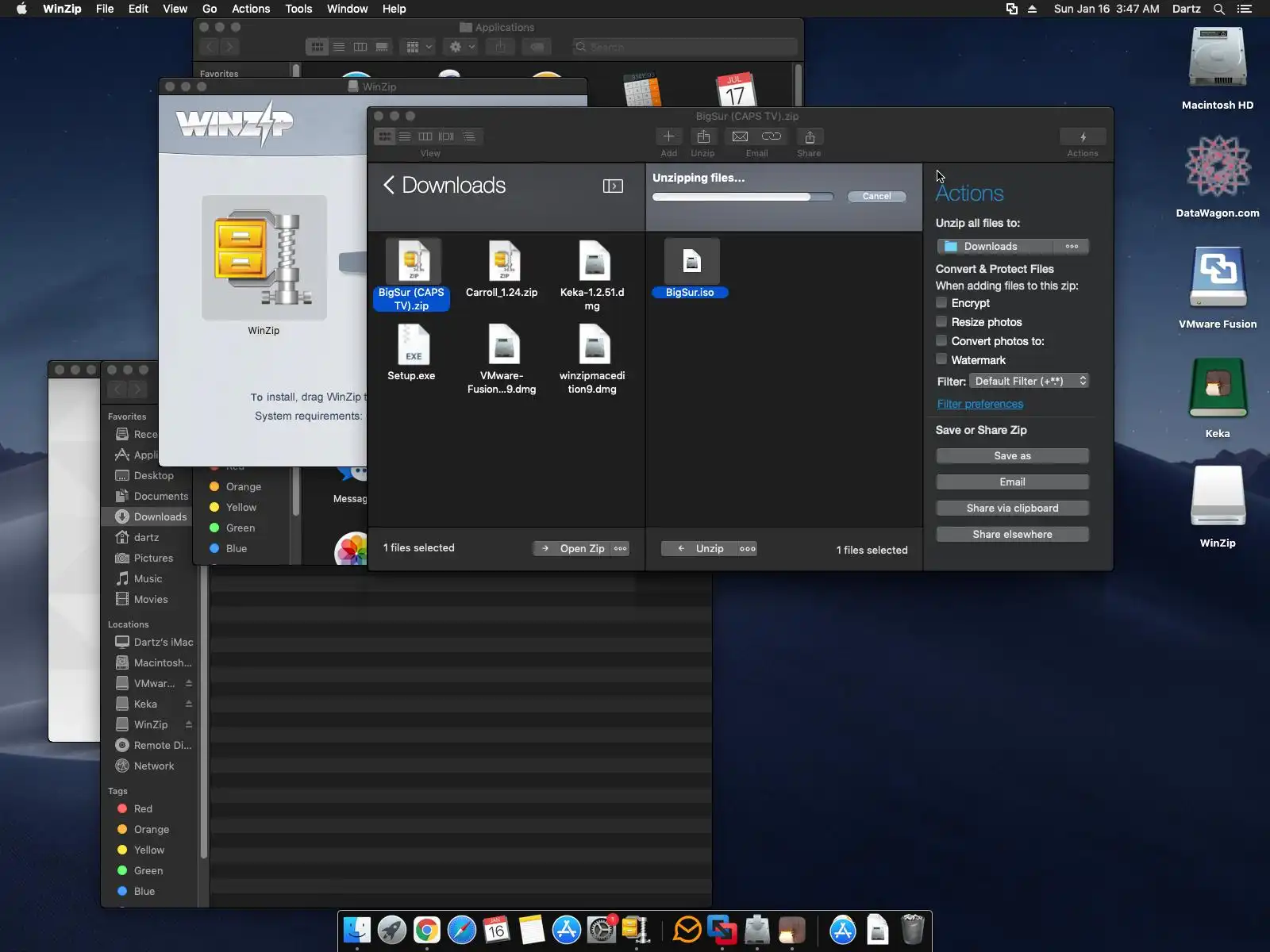Open Macintosh HD on the desktop
The image size is (1270, 952).
[x=1218, y=67]
